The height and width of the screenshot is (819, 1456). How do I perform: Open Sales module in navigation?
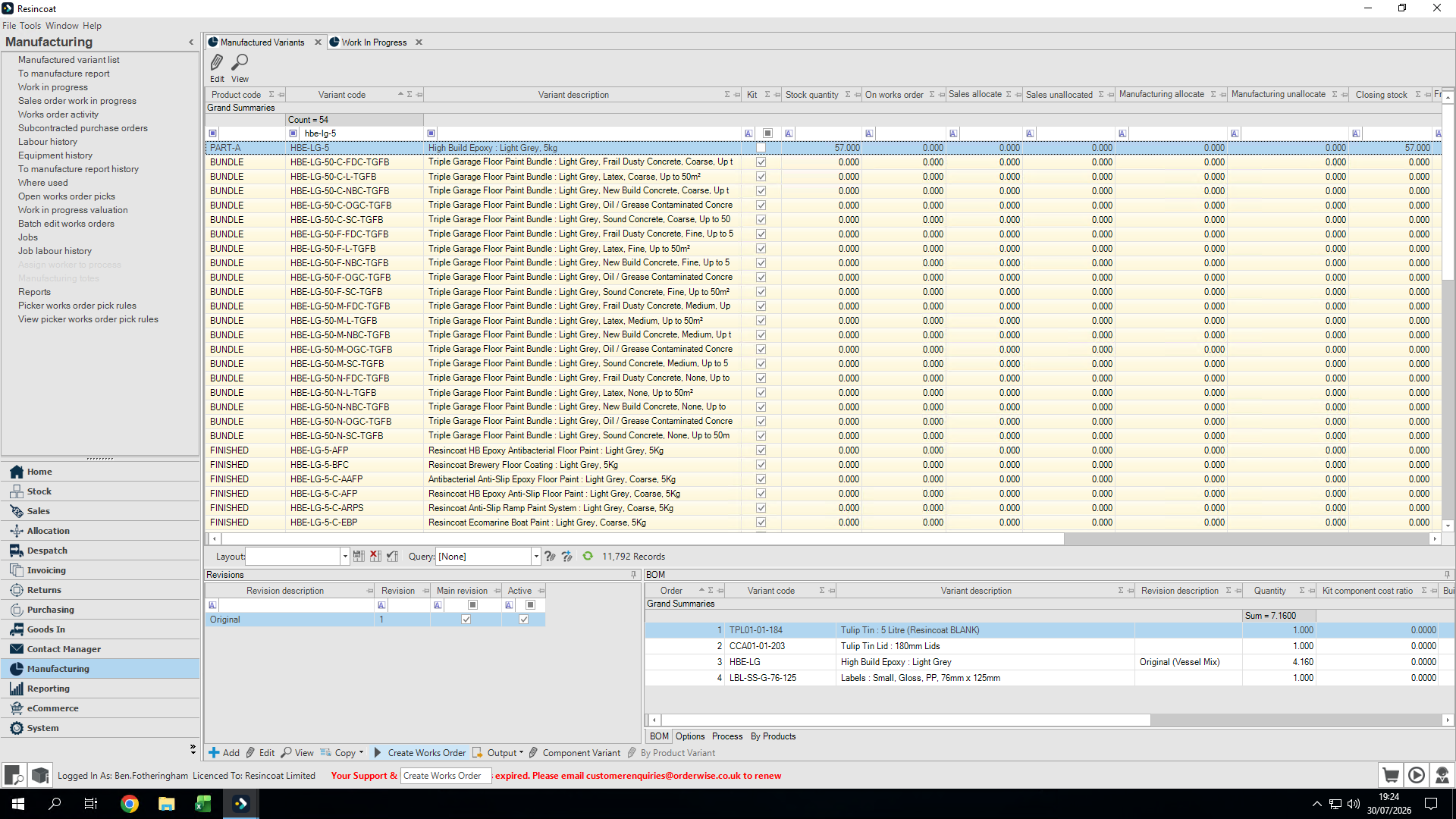coord(100,511)
